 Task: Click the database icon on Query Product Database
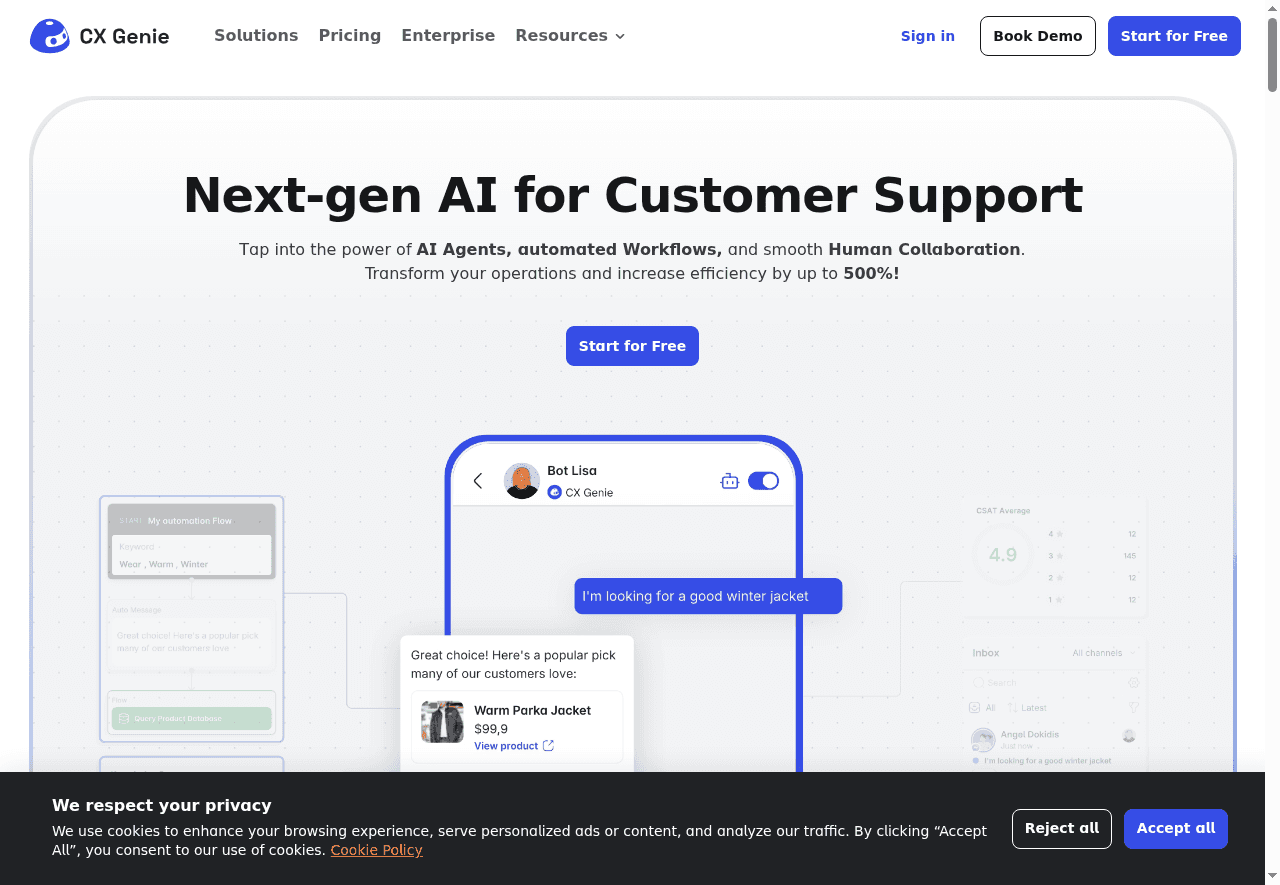(124, 718)
